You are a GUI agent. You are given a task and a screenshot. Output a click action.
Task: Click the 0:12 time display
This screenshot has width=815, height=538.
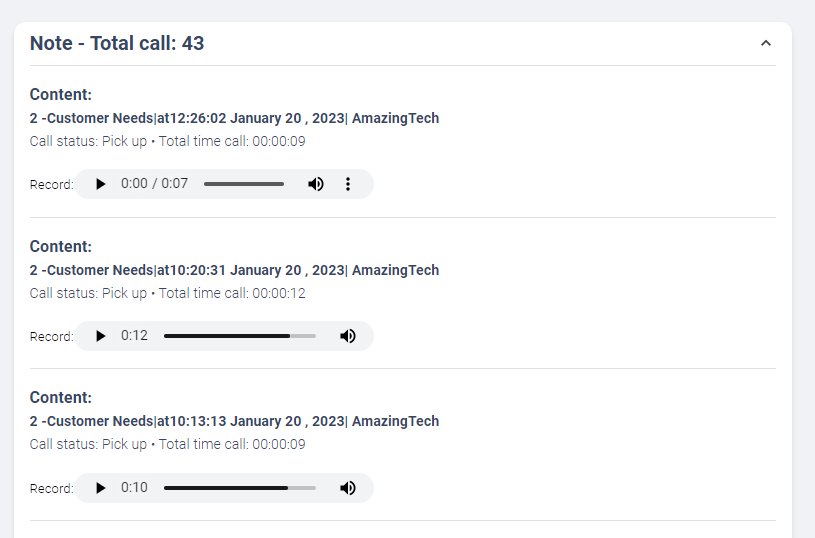134,336
